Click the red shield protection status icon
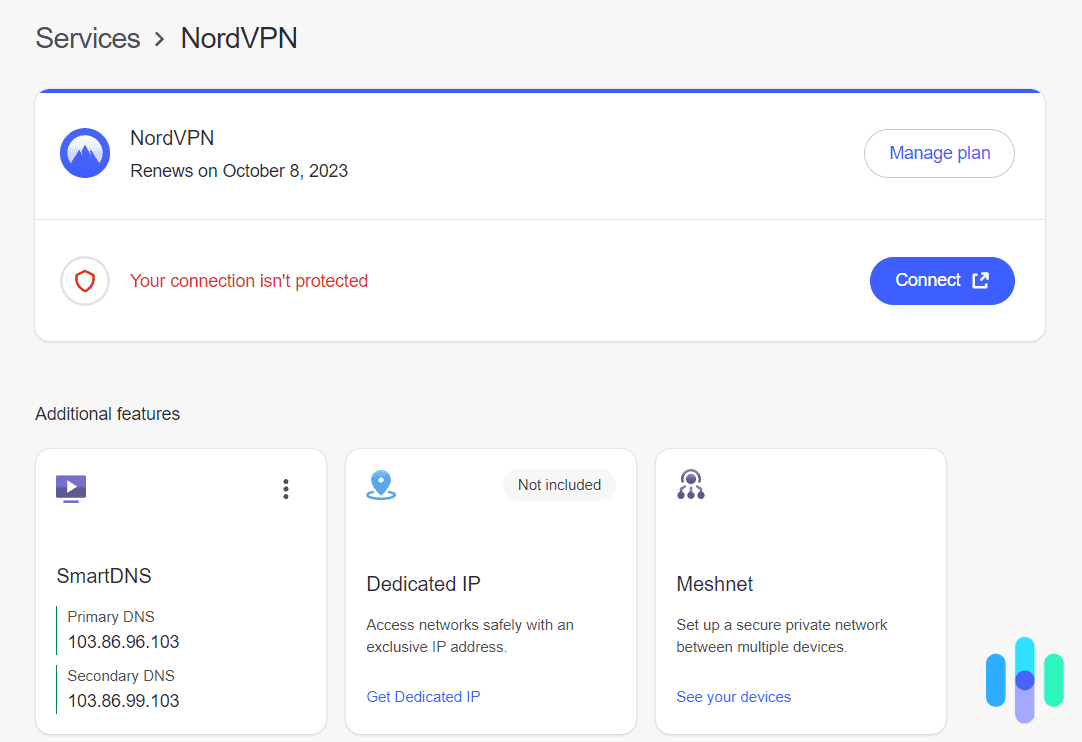 tap(84, 281)
